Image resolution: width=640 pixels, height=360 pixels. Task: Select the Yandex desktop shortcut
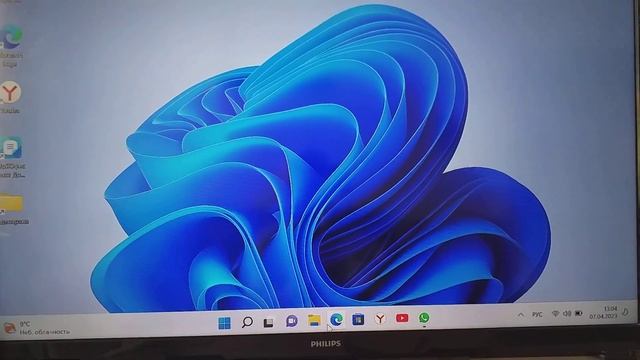click(x=10, y=97)
